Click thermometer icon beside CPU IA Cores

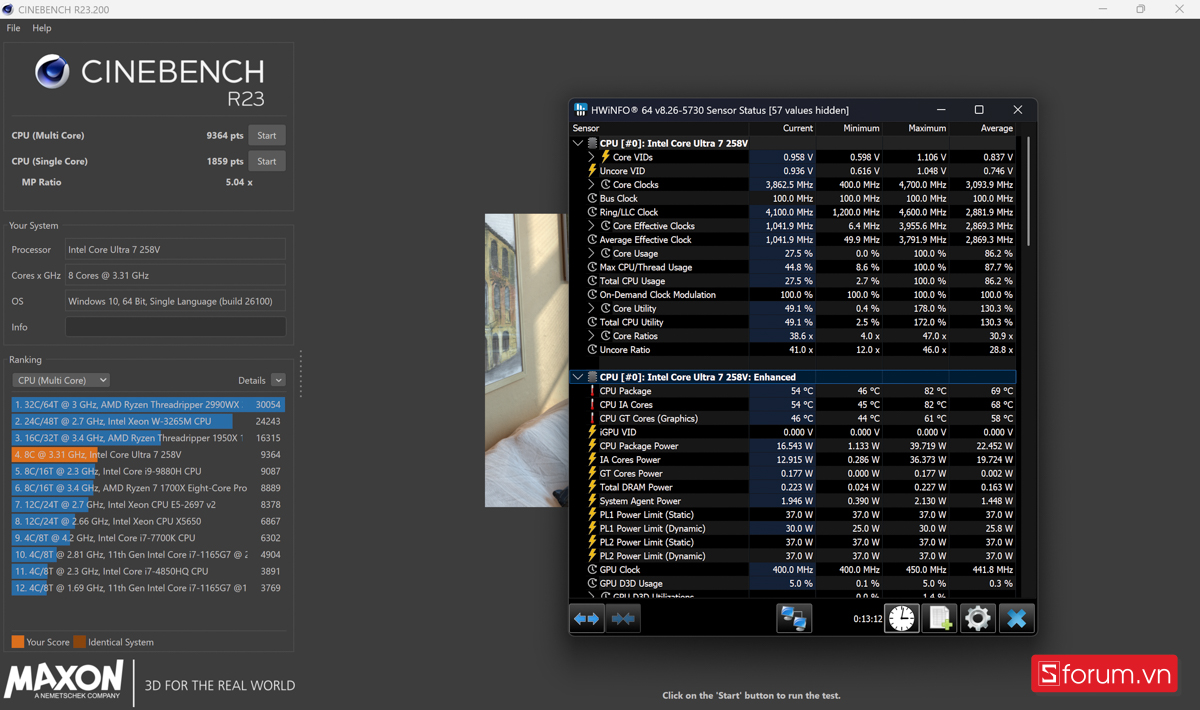(592, 405)
